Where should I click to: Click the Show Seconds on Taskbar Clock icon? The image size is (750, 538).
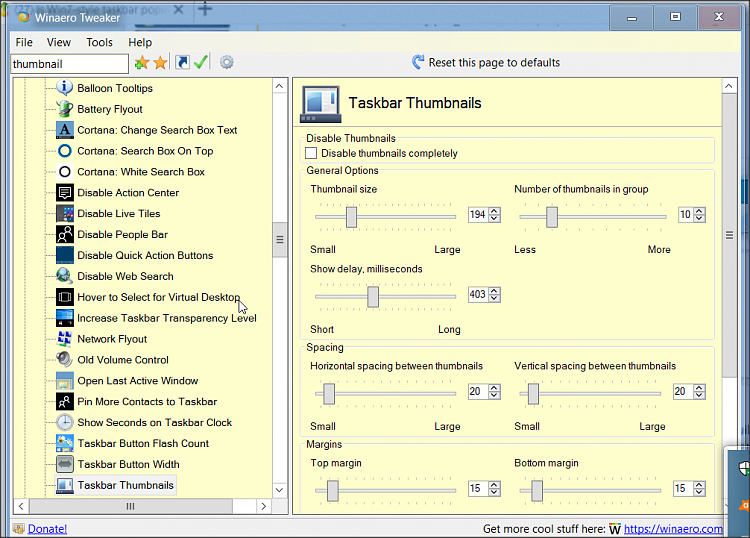[65, 423]
